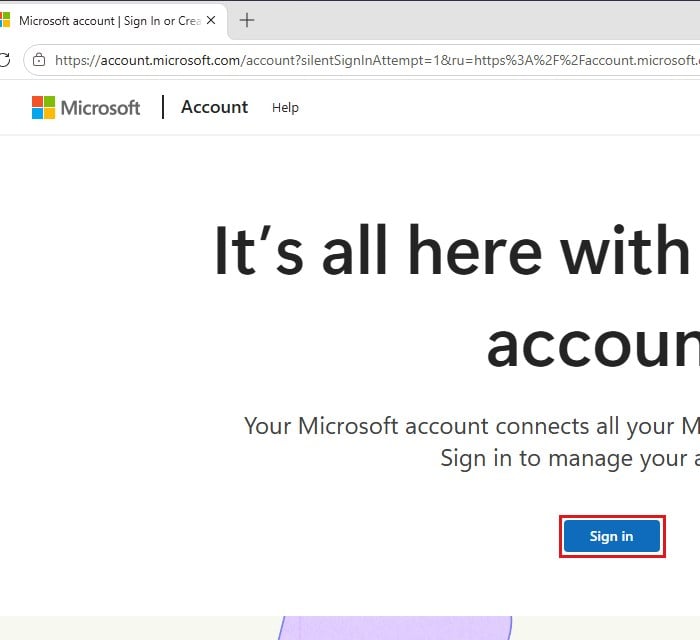Select the Microsoft account tab
This screenshot has height=640, width=700.
pyautogui.click(x=112, y=21)
